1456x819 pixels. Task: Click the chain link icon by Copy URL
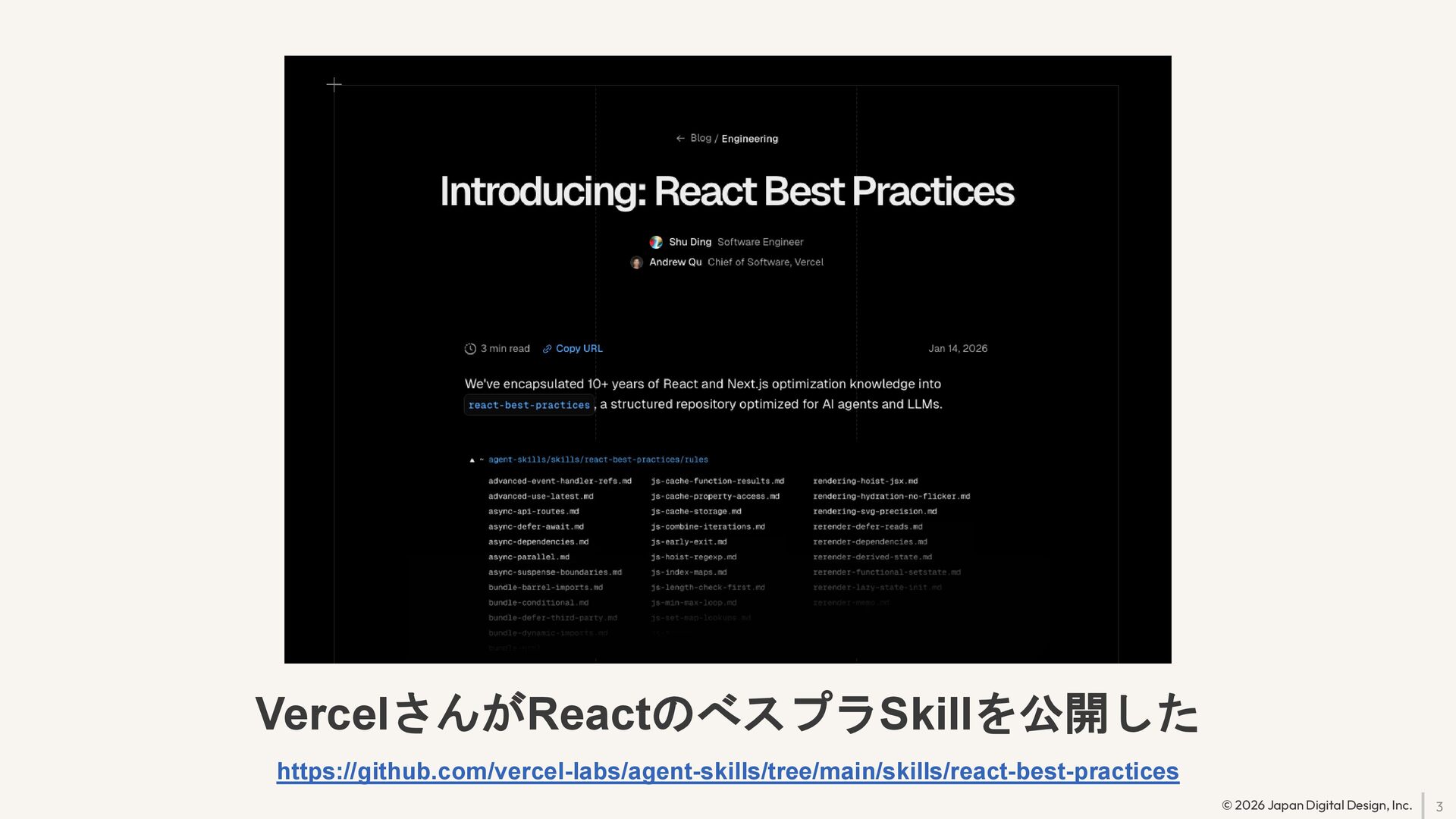(547, 349)
